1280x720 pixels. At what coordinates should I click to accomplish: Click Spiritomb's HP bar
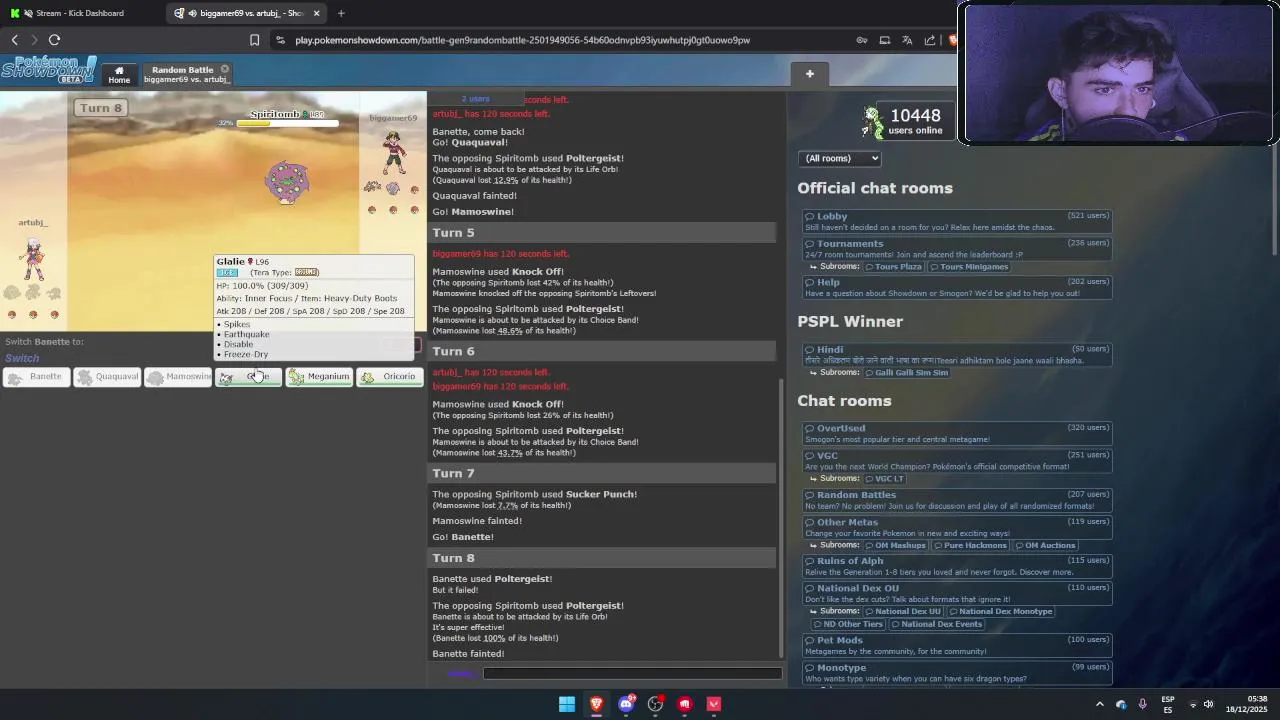[x=287, y=123]
